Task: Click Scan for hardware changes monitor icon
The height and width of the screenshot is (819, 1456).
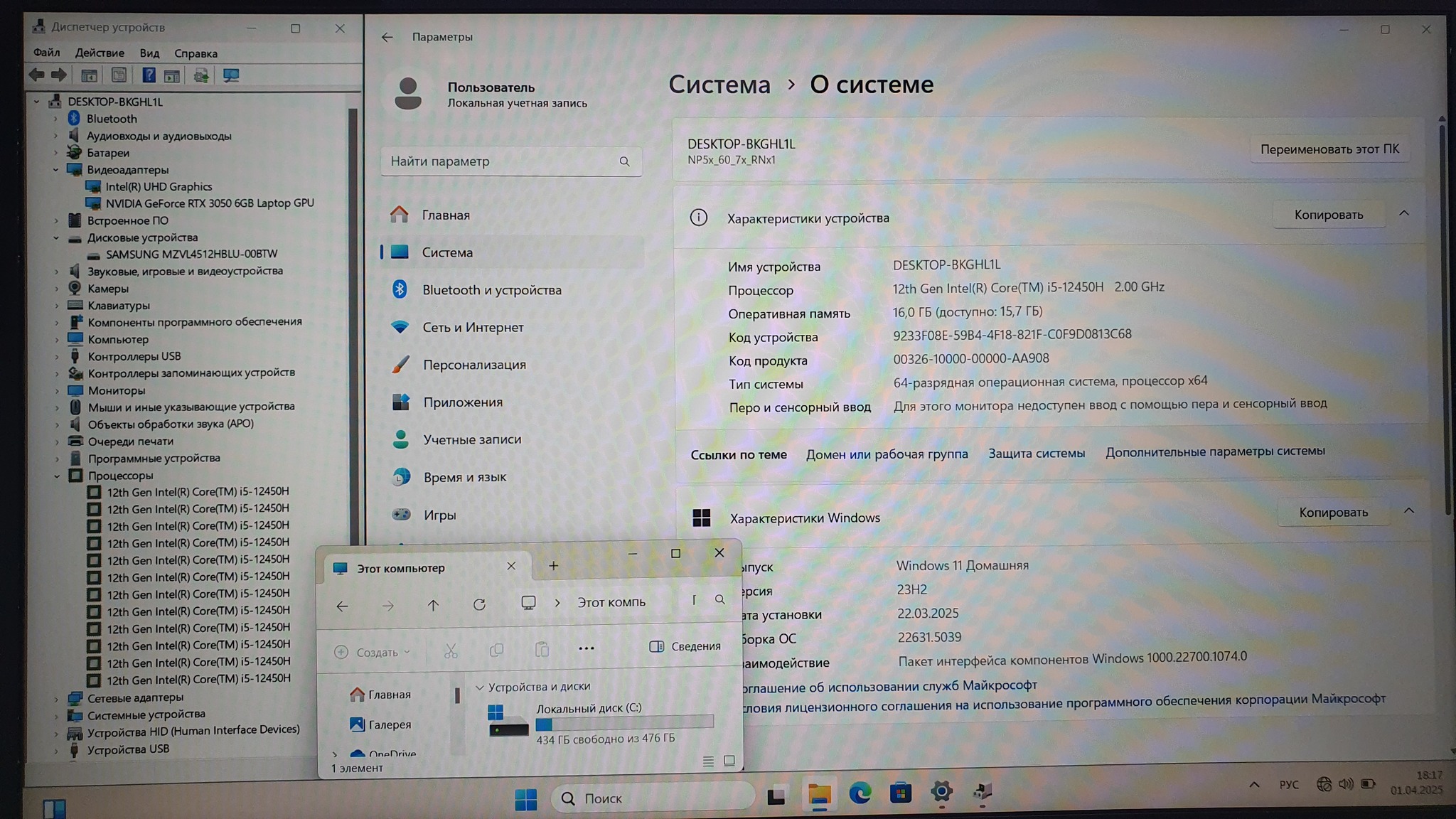Action: click(x=231, y=75)
